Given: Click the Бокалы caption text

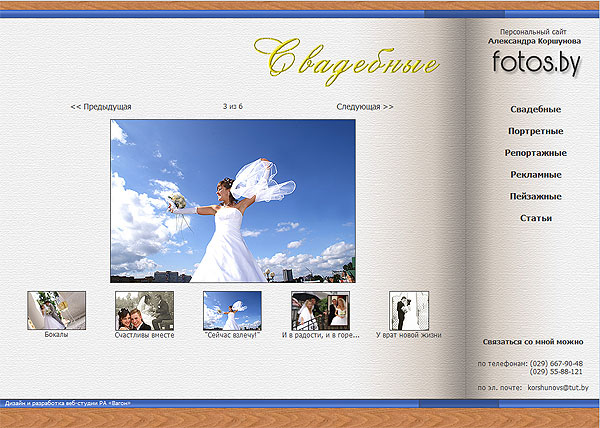Looking at the screenshot, I should pos(57,335).
